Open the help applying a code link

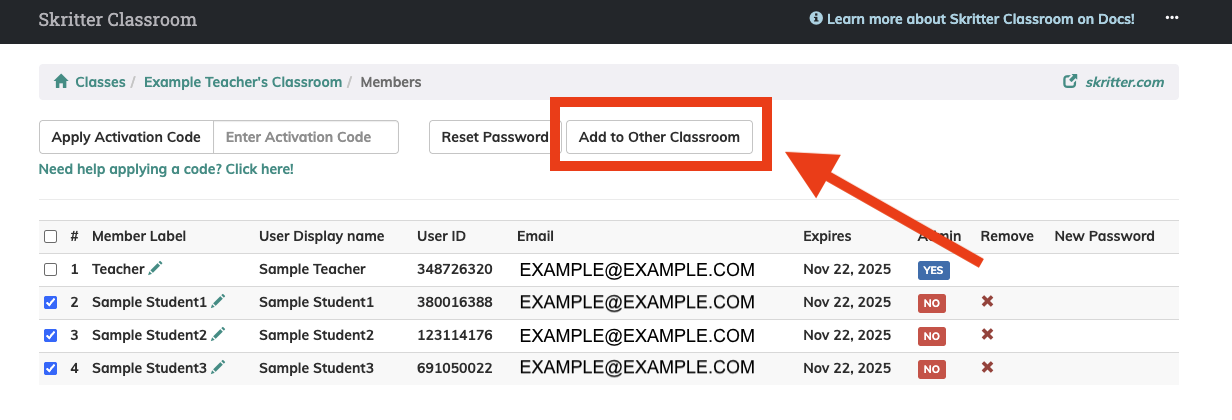[166, 169]
